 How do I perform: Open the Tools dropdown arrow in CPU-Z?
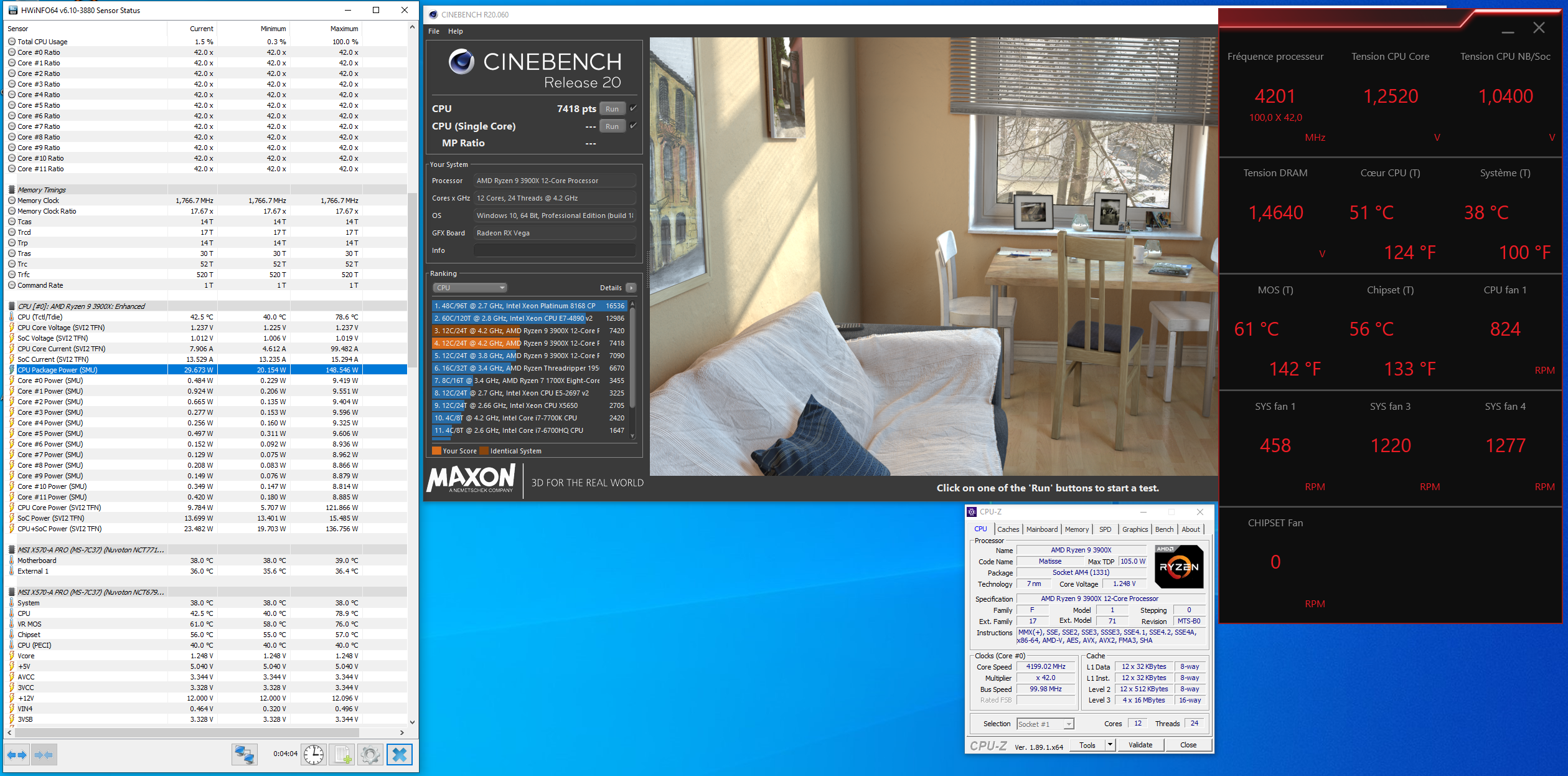pos(1109,745)
